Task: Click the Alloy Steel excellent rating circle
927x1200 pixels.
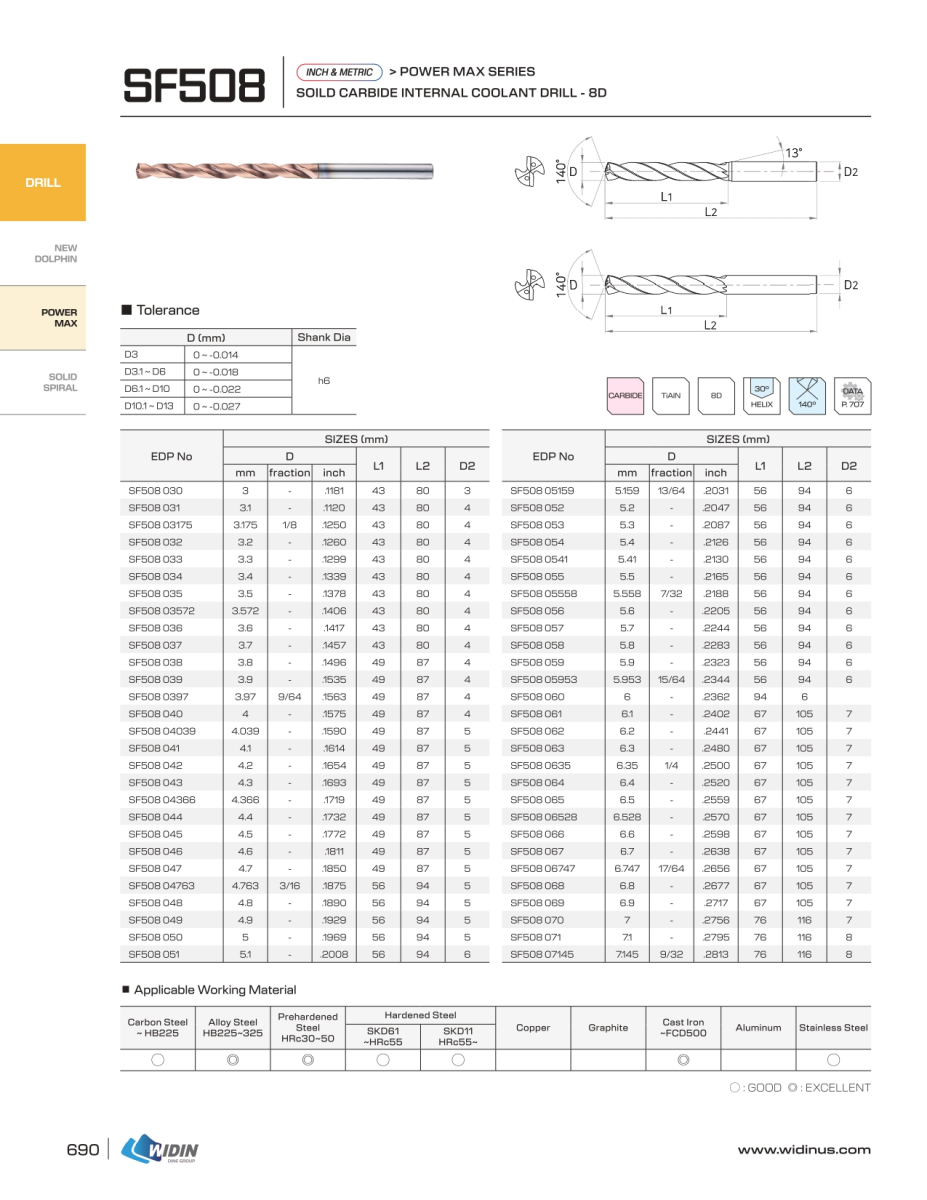Action: (x=232, y=1060)
